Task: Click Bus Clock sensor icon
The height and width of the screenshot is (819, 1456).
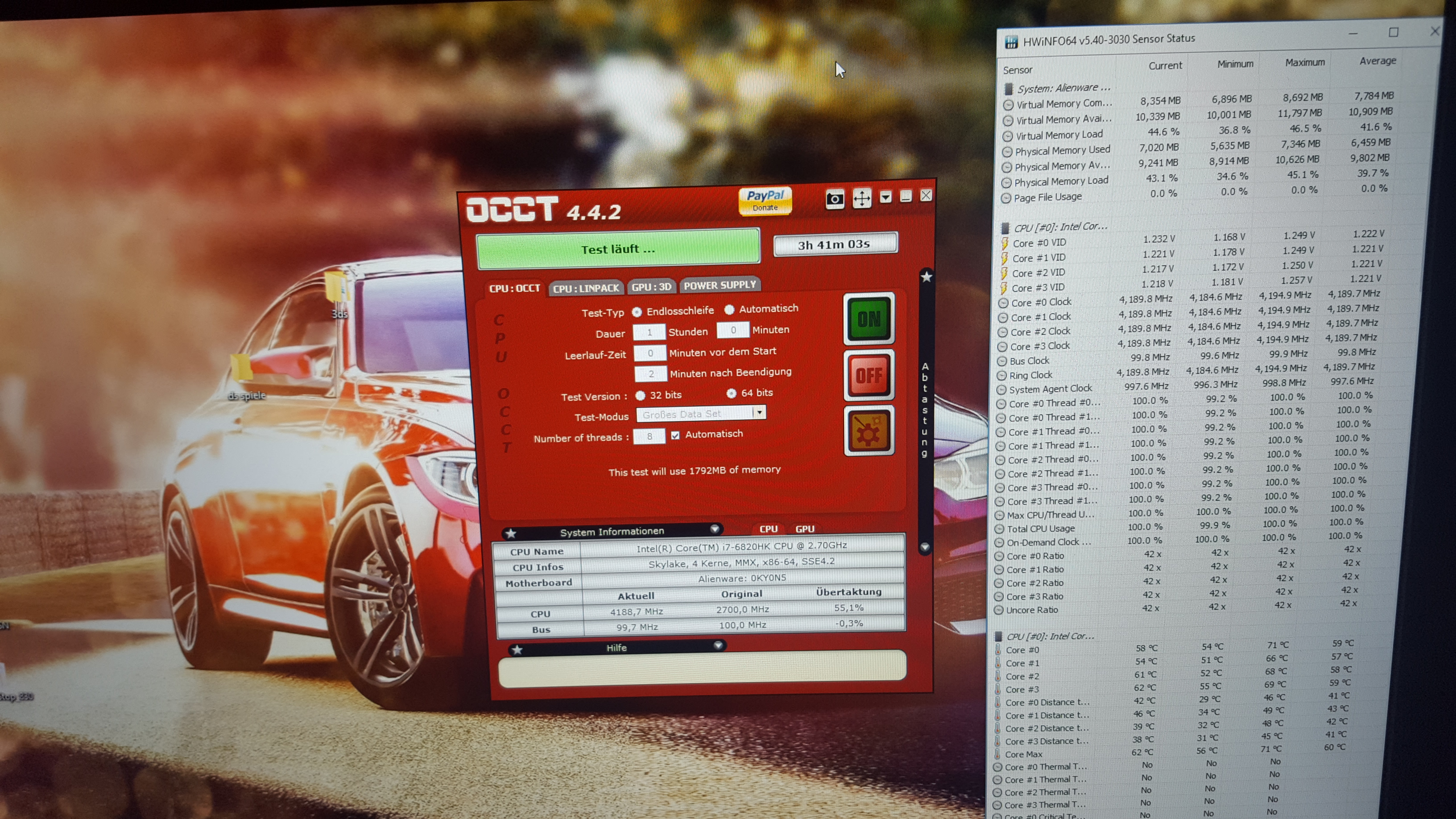Action: pos(1001,361)
